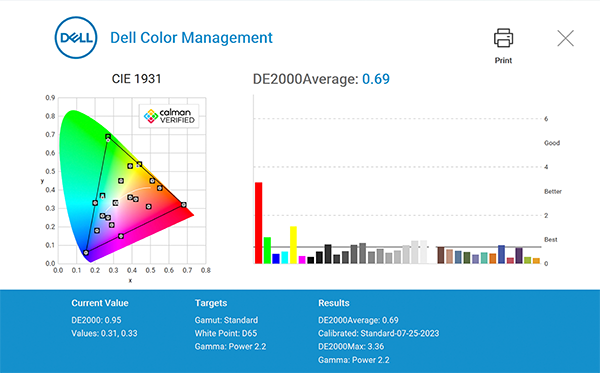Click the green primary vertex on CIE chart
This screenshot has width=600, height=373.
tap(108, 137)
